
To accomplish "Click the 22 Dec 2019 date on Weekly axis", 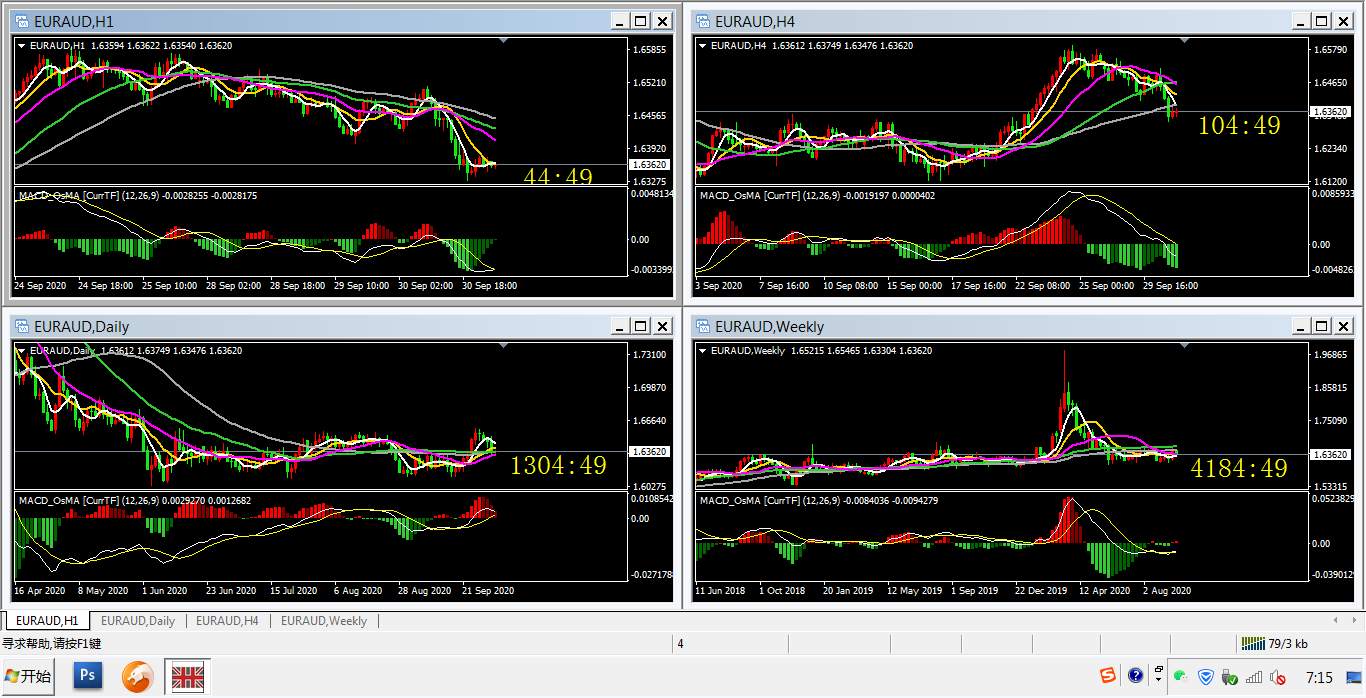I will (1041, 590).
